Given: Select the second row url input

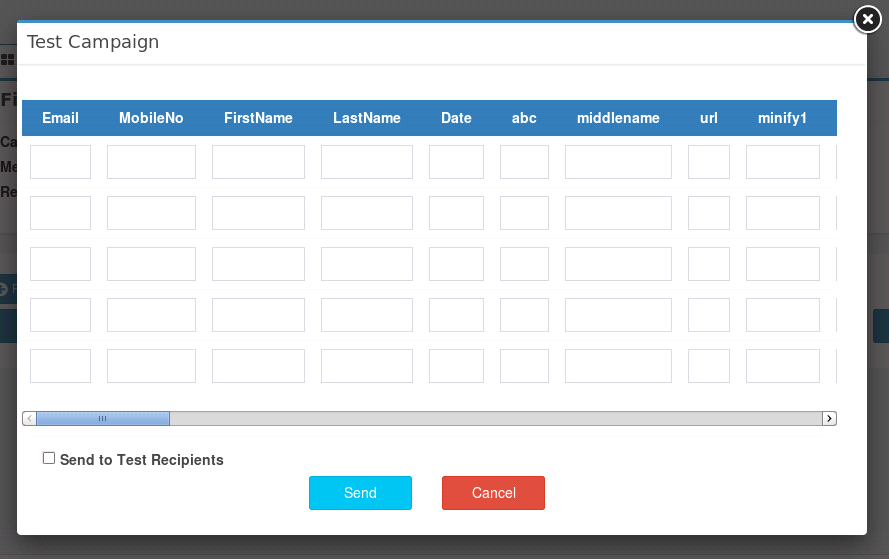Looking at the screenshot, I should [x=708, y=213].
